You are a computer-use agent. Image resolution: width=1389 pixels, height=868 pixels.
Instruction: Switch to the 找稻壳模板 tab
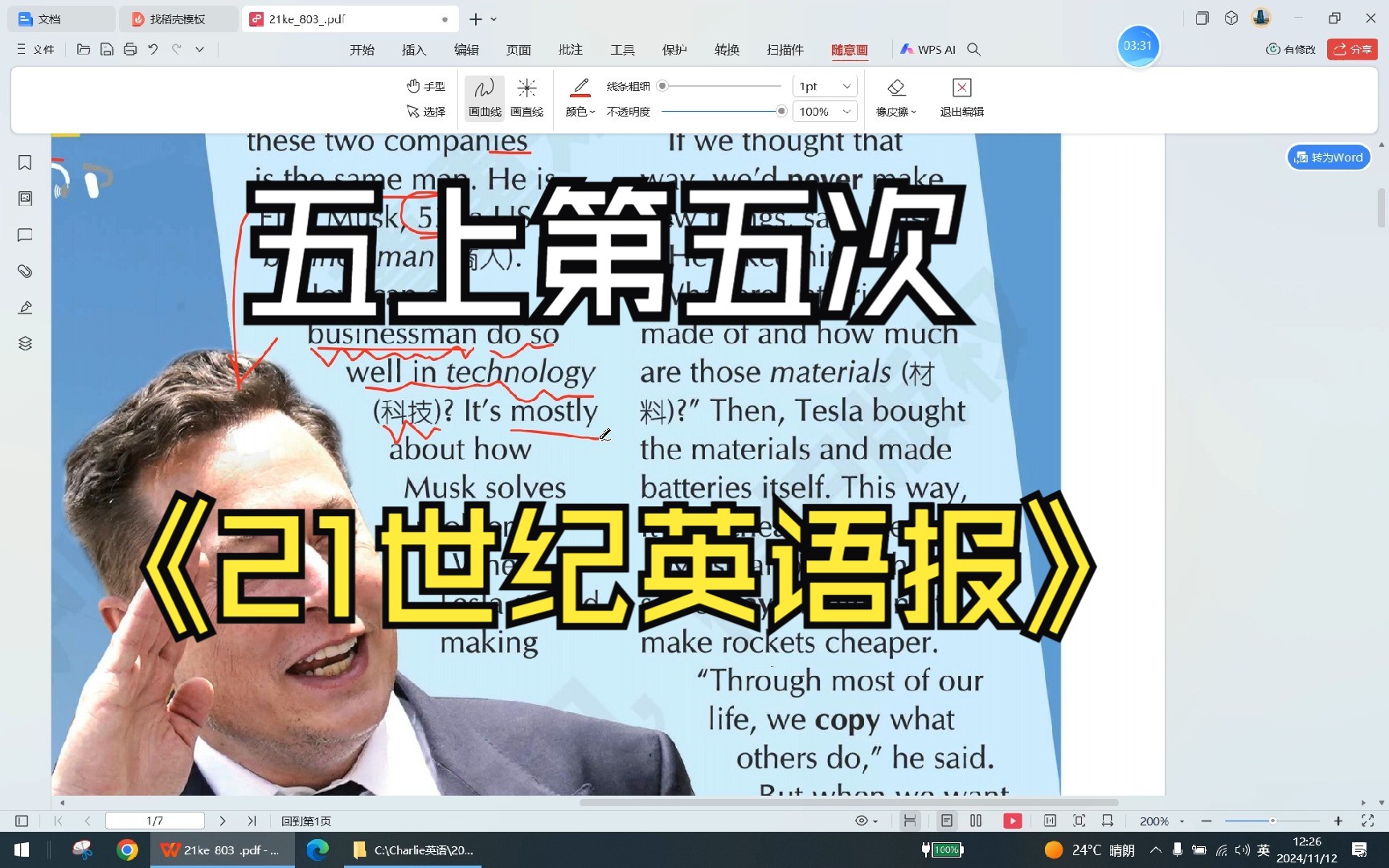point(178,19)
